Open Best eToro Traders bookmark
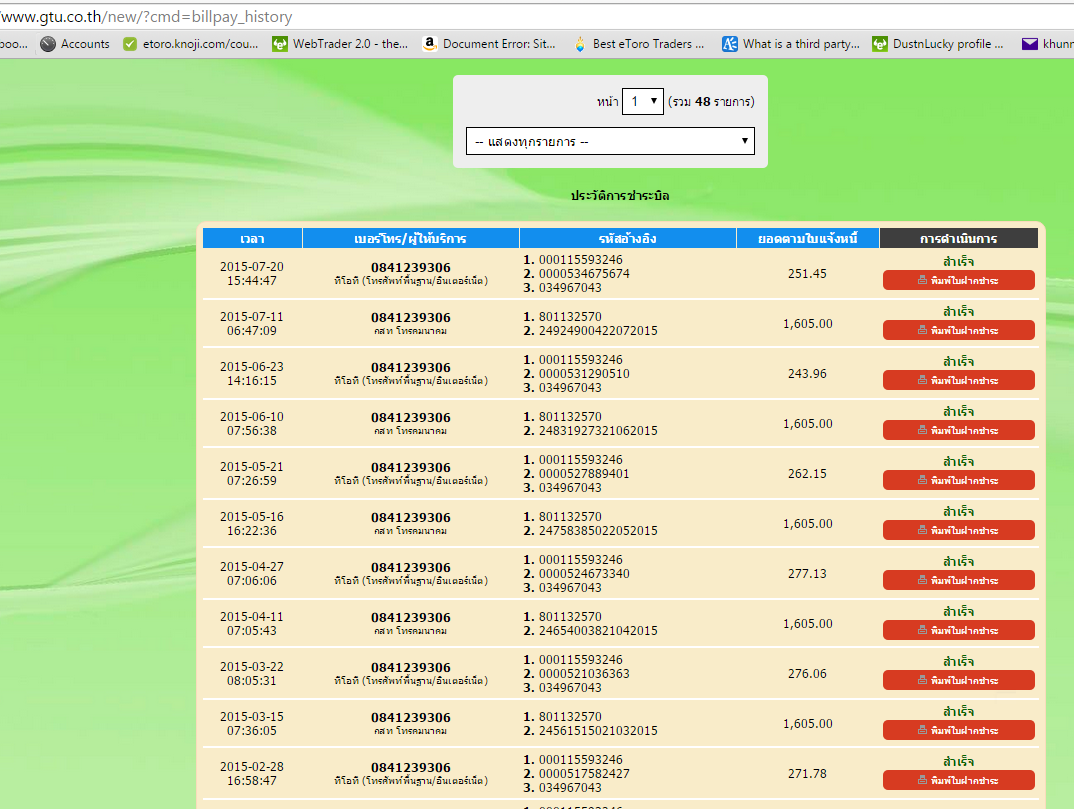This screenshot has width=1074, height=809. pos(638,44)
